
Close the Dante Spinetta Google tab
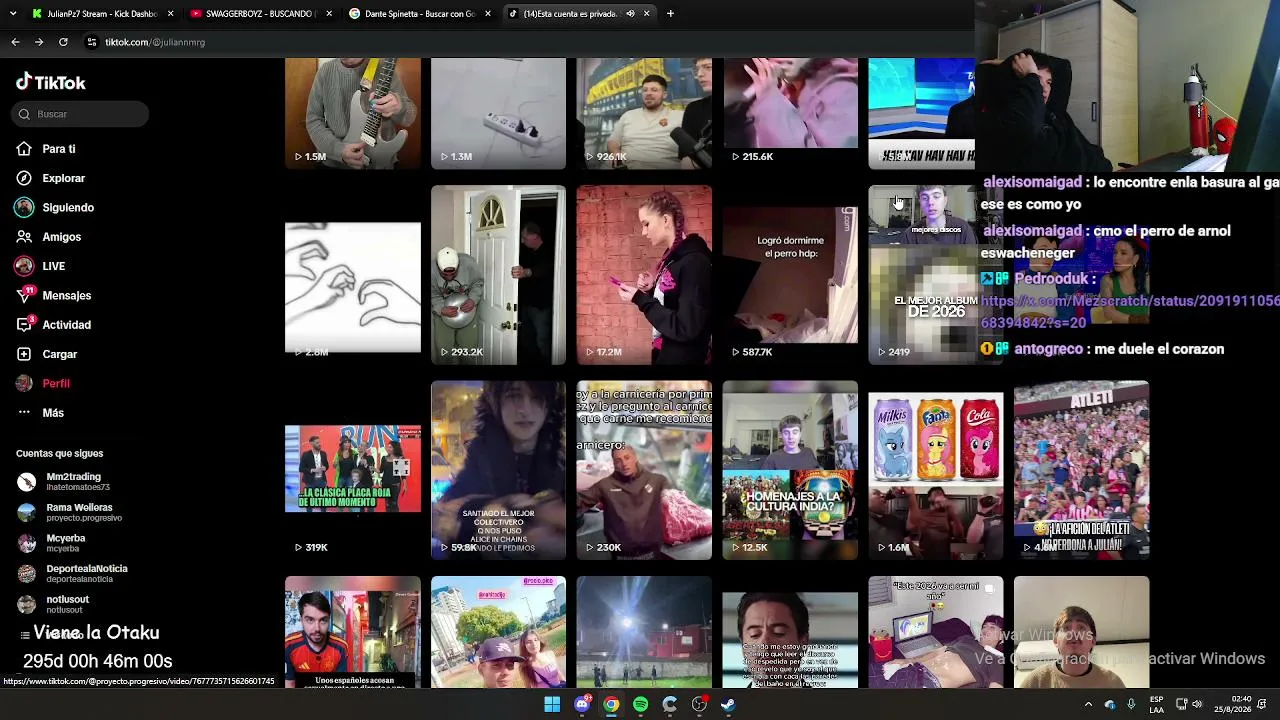click(488, 14)
